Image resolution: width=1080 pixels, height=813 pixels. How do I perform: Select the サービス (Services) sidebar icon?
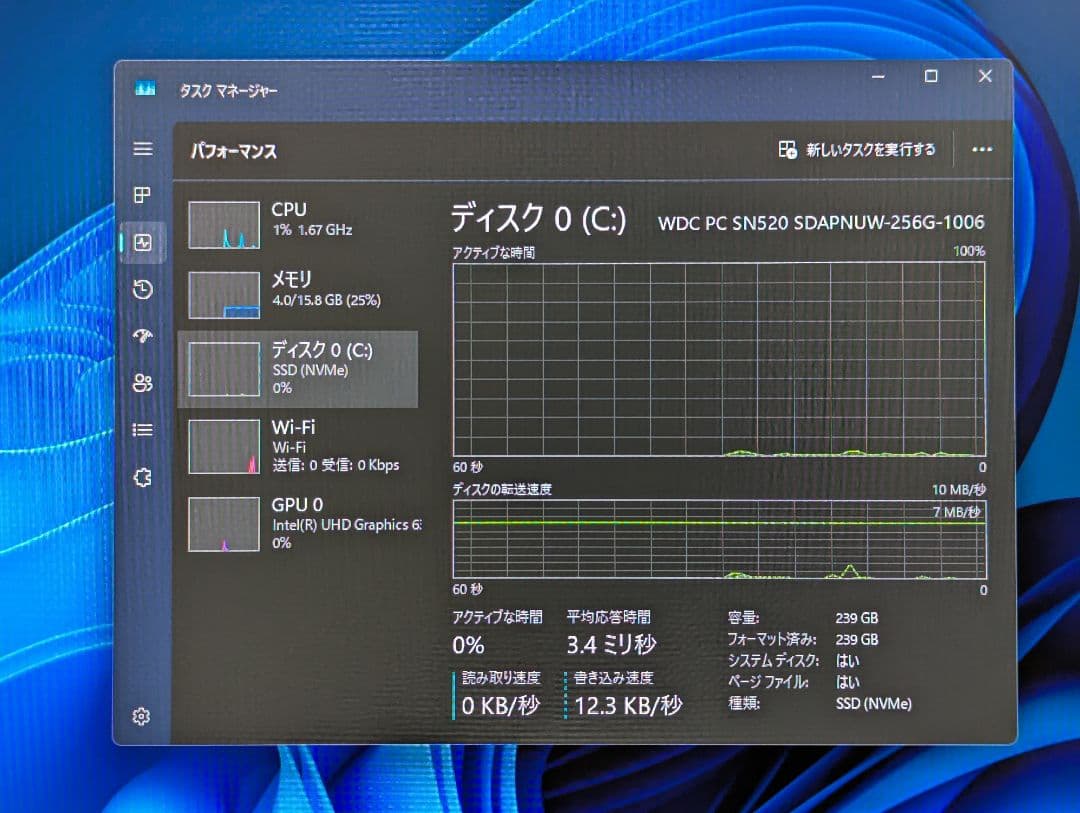coord(142,477)
